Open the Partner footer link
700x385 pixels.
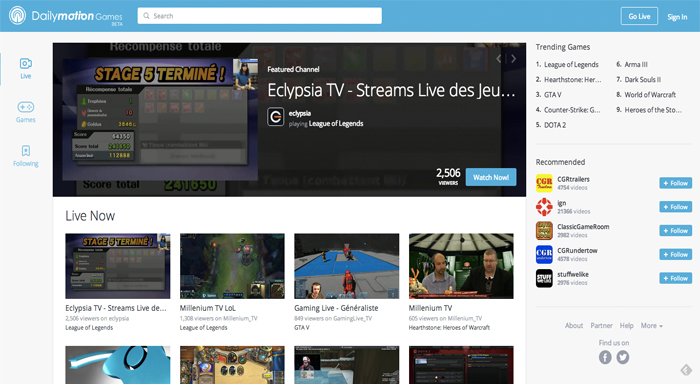601,326
